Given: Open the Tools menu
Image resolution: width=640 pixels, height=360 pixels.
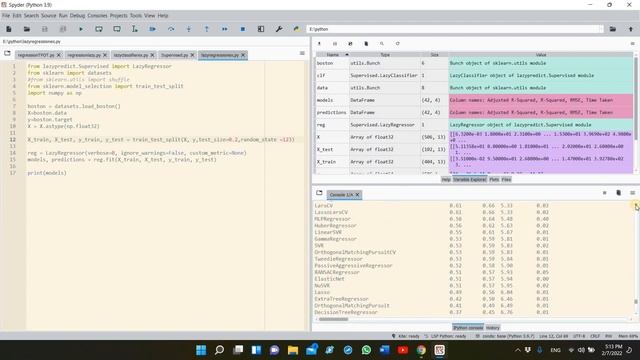Looking at the screenshot, I should [x=136, y=16].
